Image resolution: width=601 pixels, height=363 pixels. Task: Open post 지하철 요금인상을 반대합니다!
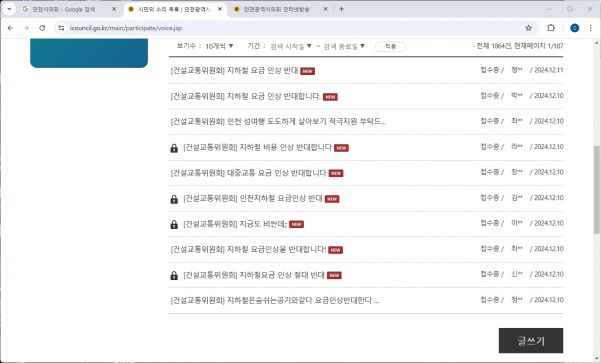coord(248,250)
